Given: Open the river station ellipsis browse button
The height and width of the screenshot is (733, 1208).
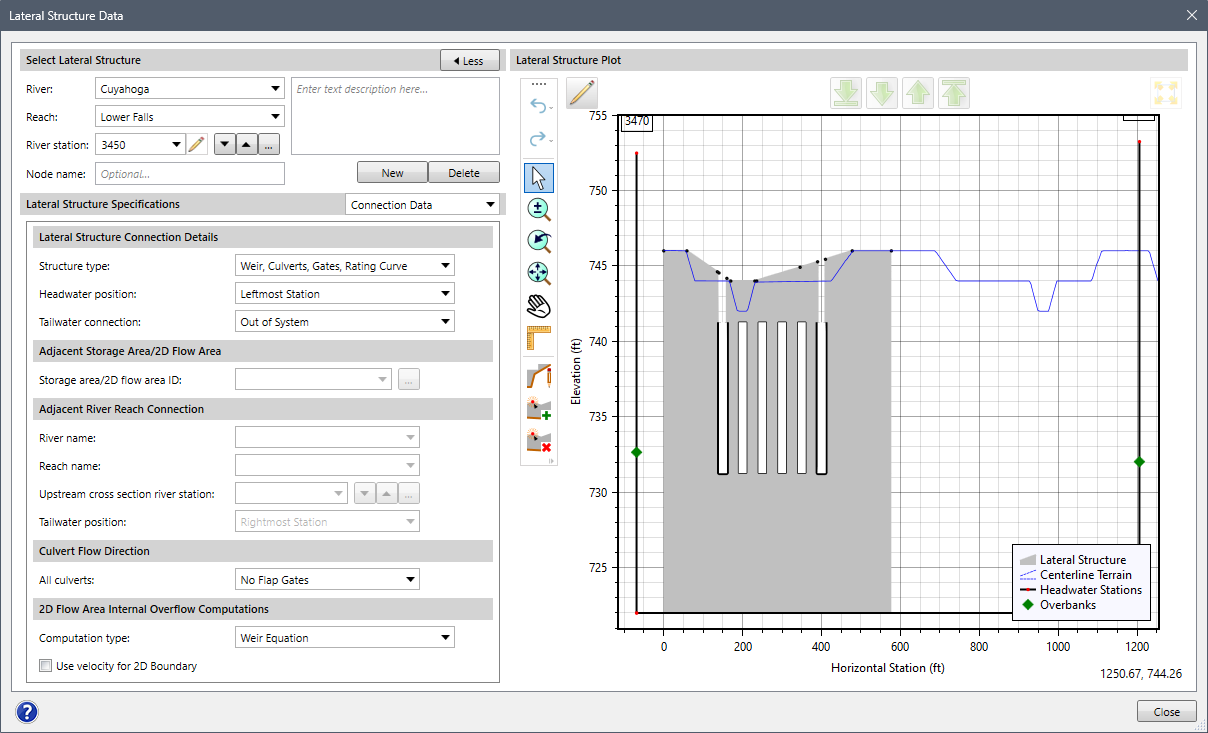Looking at the screenshot, I should (x=268, y=145).
